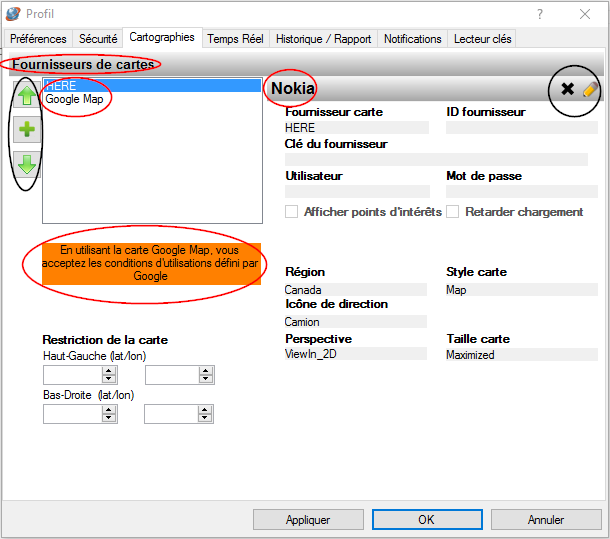The height and width of the screenshot is (539, 610).
Task: Increase the Haut-Gauche latitude spinner value
Action: click(x=109, y=371)
